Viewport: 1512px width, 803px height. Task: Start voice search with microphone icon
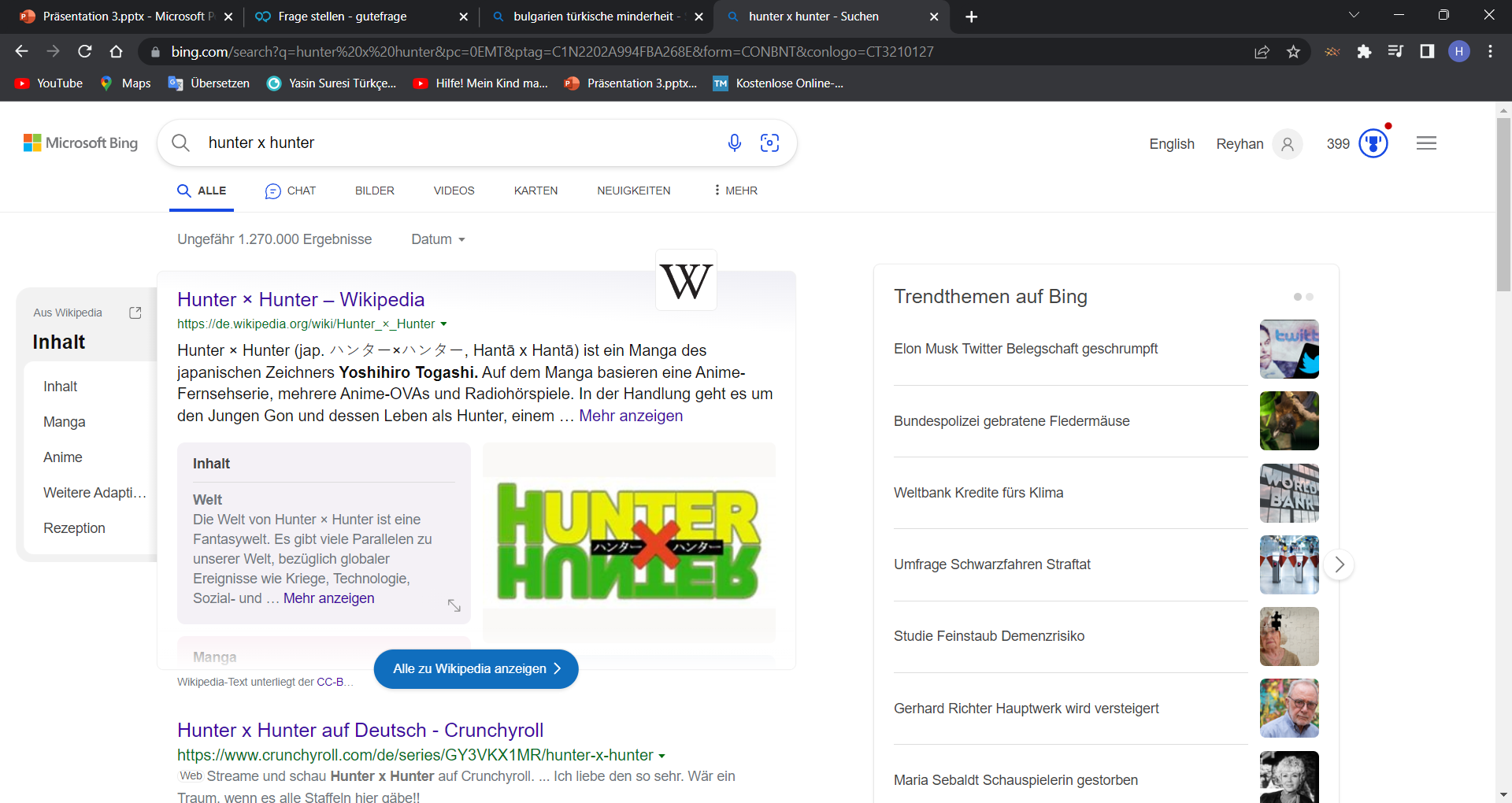point(734,142)
